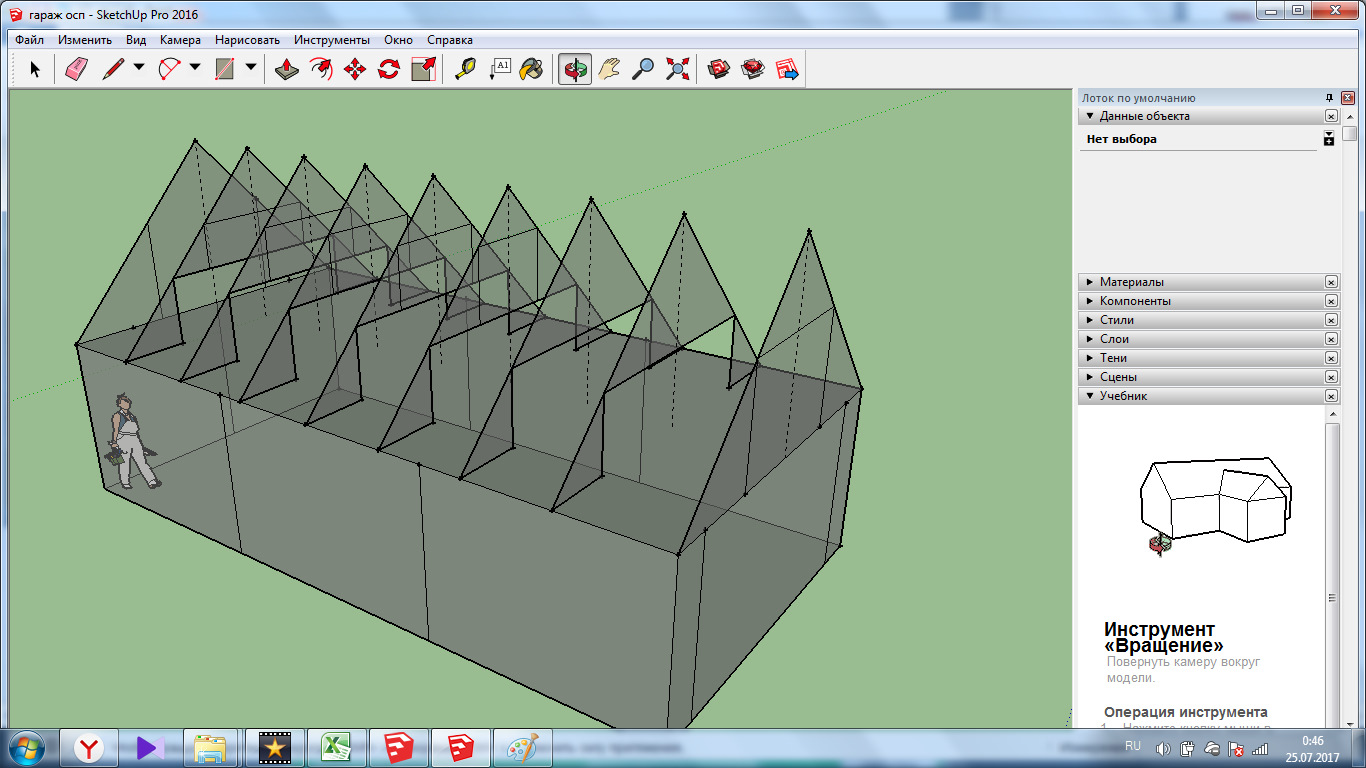The image size is (1366, 768).
Task: Expand the Сцены panel
Action: pos(1090,377)
